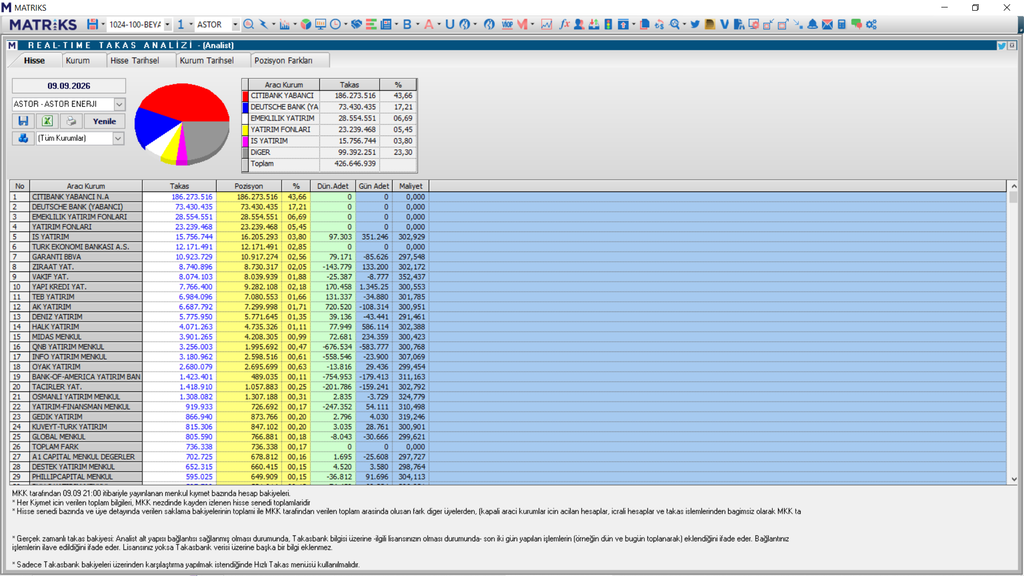1024x576 pixels.
Task: Open the envelope mail icon
Action: click(x=827, y=24)
